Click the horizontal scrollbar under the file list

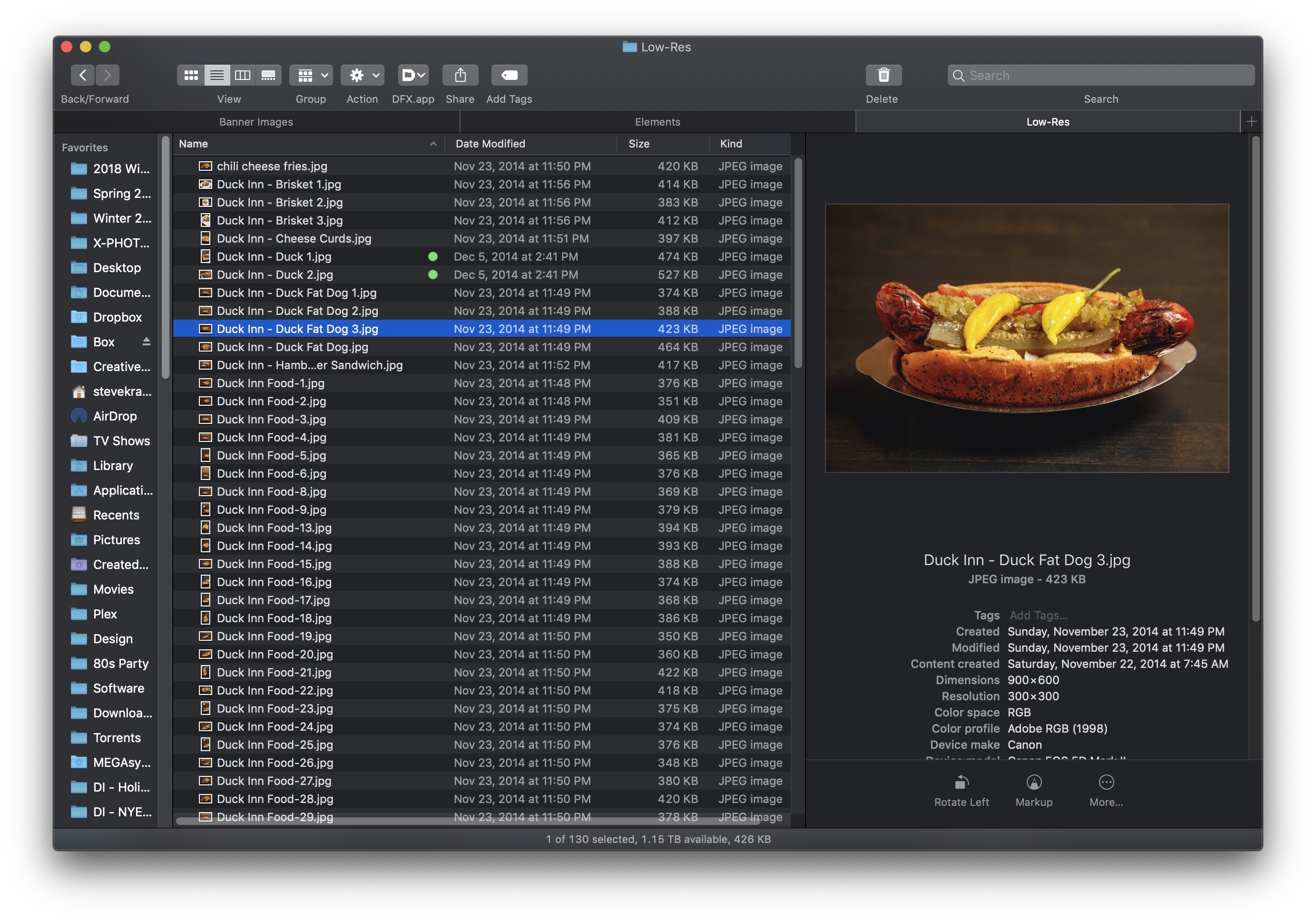467,821
